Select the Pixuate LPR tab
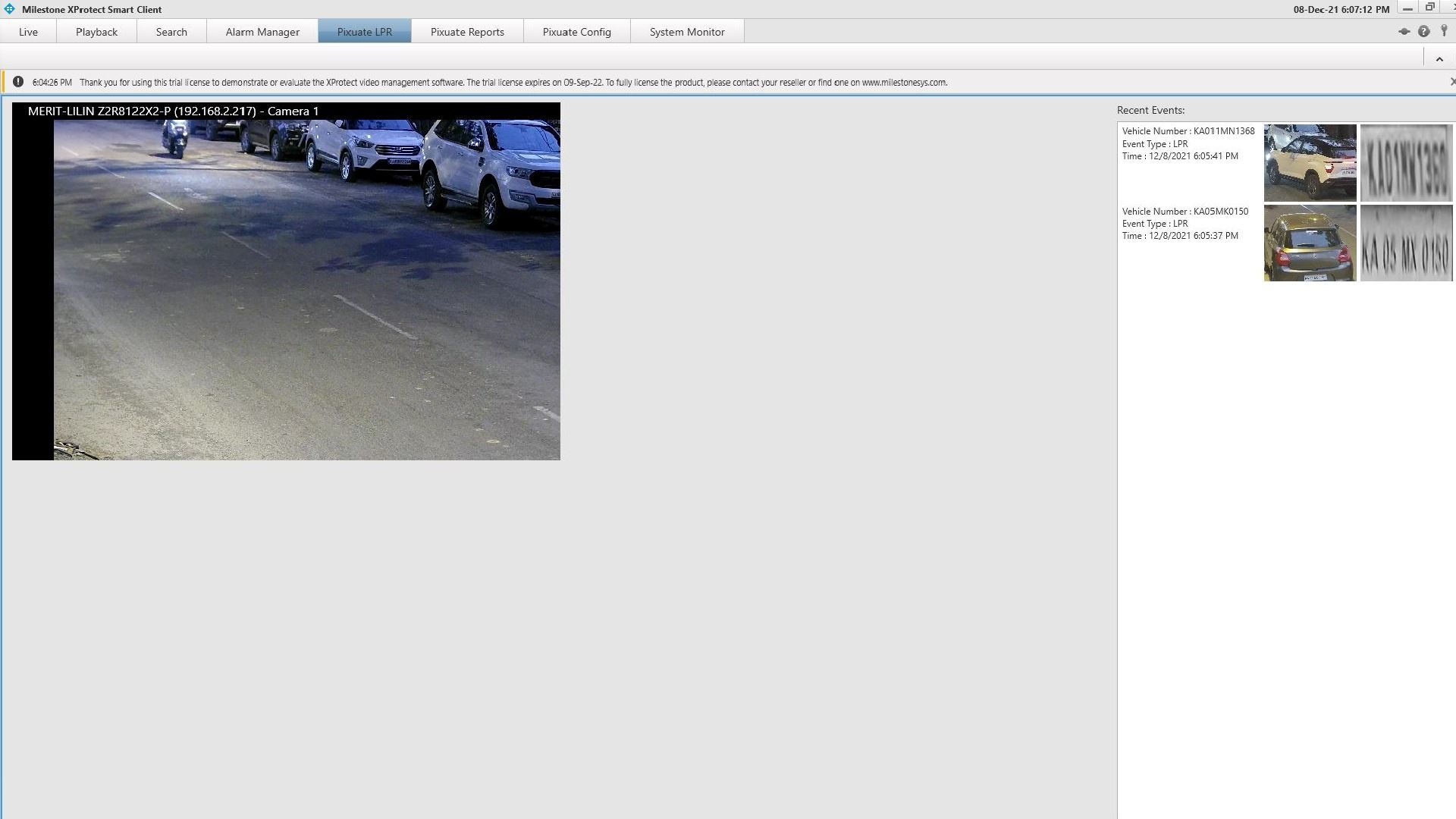 [x=365, y=32]
